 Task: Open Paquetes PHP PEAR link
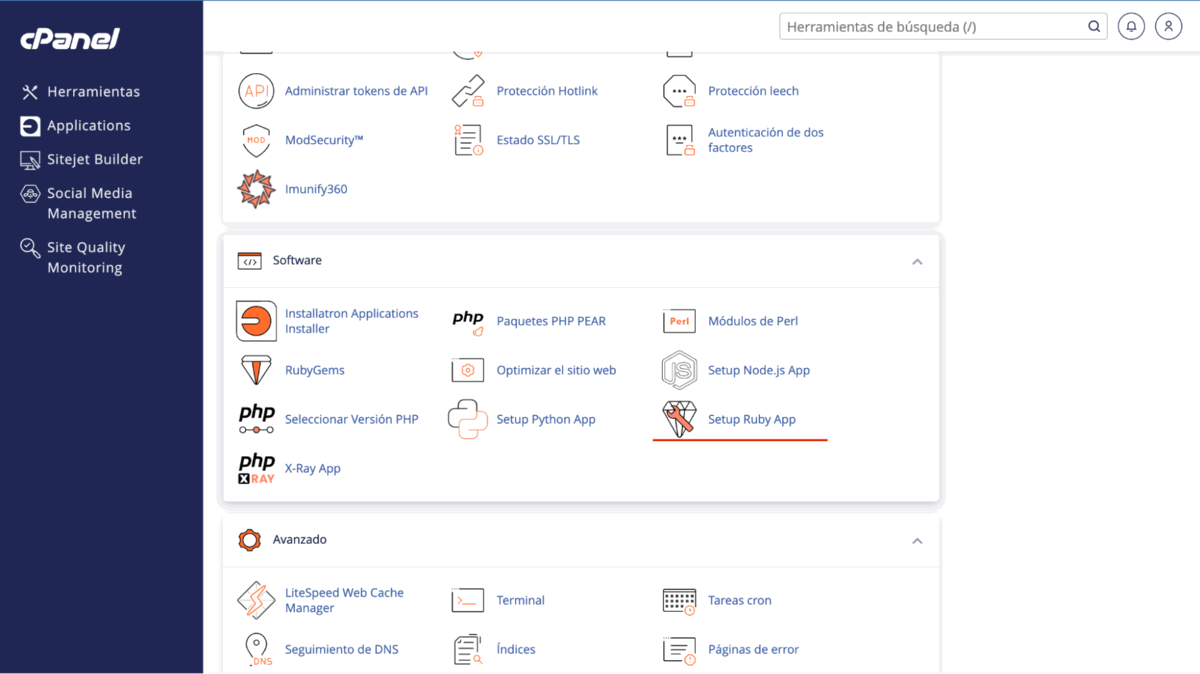tap(551, 321)
